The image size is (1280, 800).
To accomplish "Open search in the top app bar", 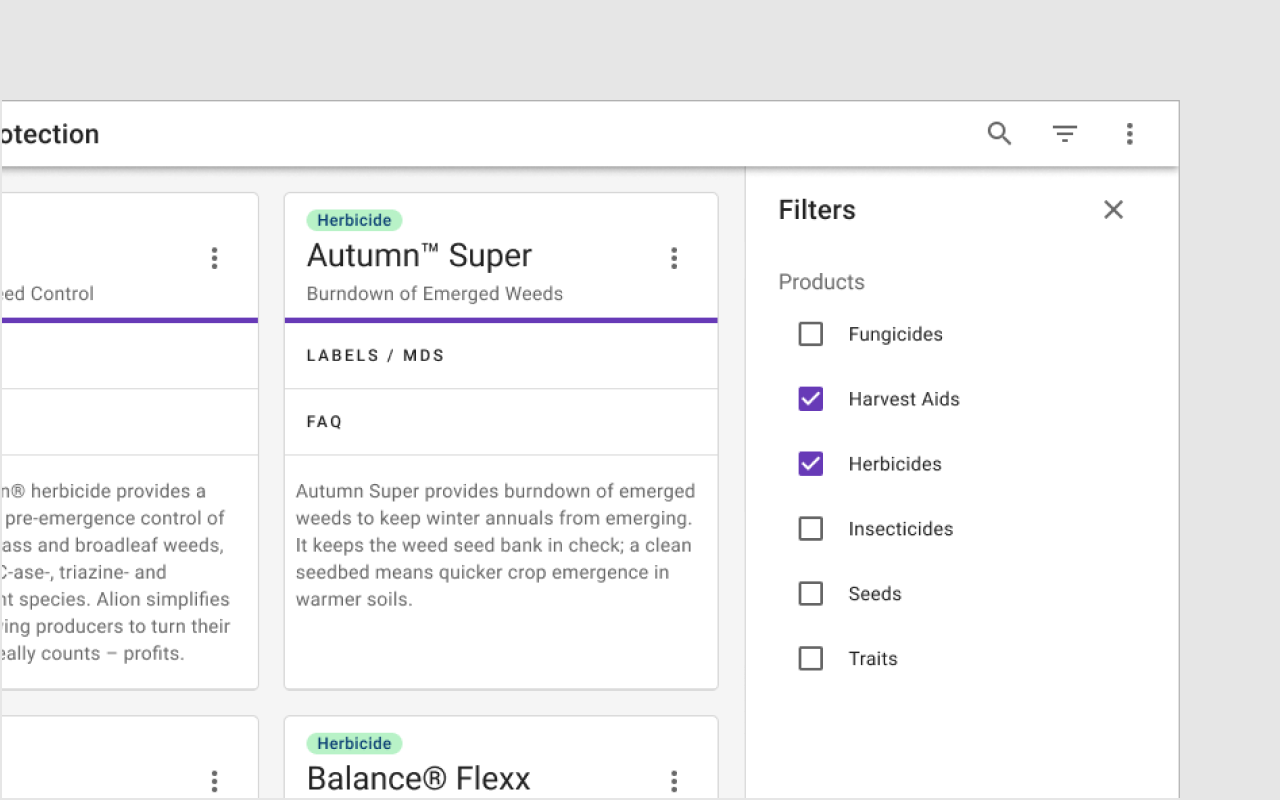I will 999,134.
